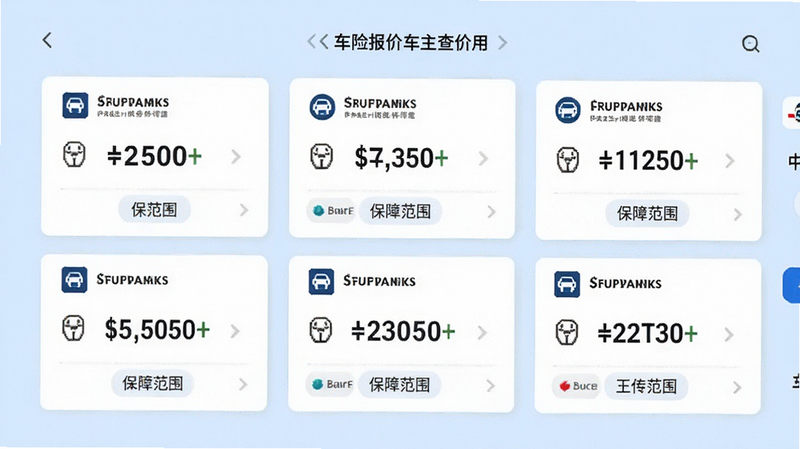Click the face icon beside ¥23050+
The height and width of the screenshot is (449, 800).
tap(321, 330)
